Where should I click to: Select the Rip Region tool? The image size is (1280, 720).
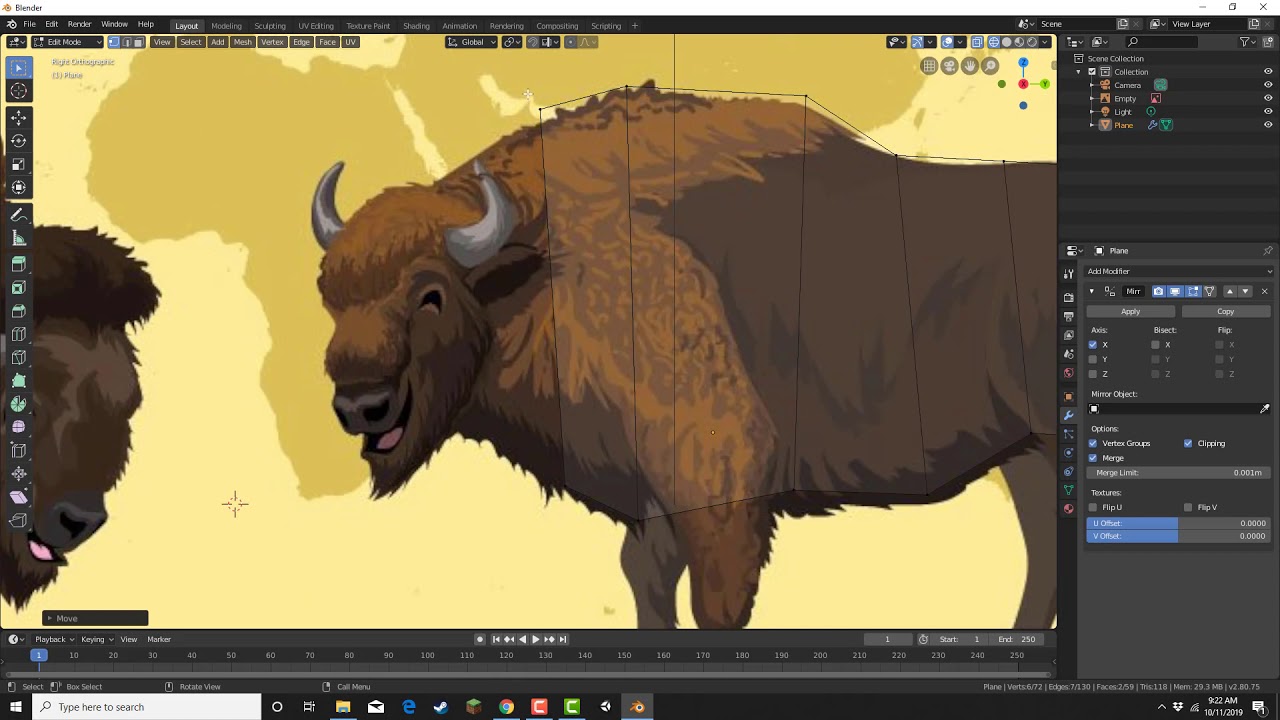[x=18, y=520]
